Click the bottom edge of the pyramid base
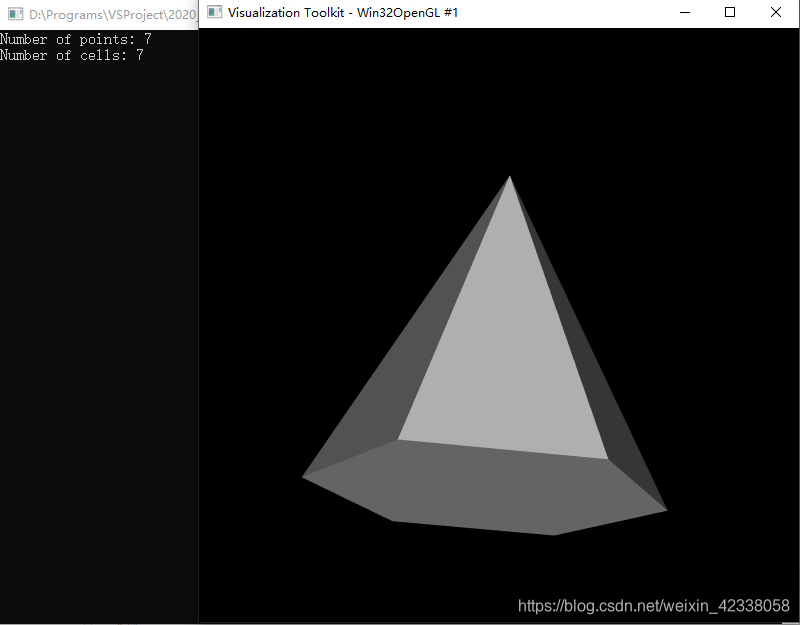This screenshot has height=625, width=800. click(x=480, y=525)
